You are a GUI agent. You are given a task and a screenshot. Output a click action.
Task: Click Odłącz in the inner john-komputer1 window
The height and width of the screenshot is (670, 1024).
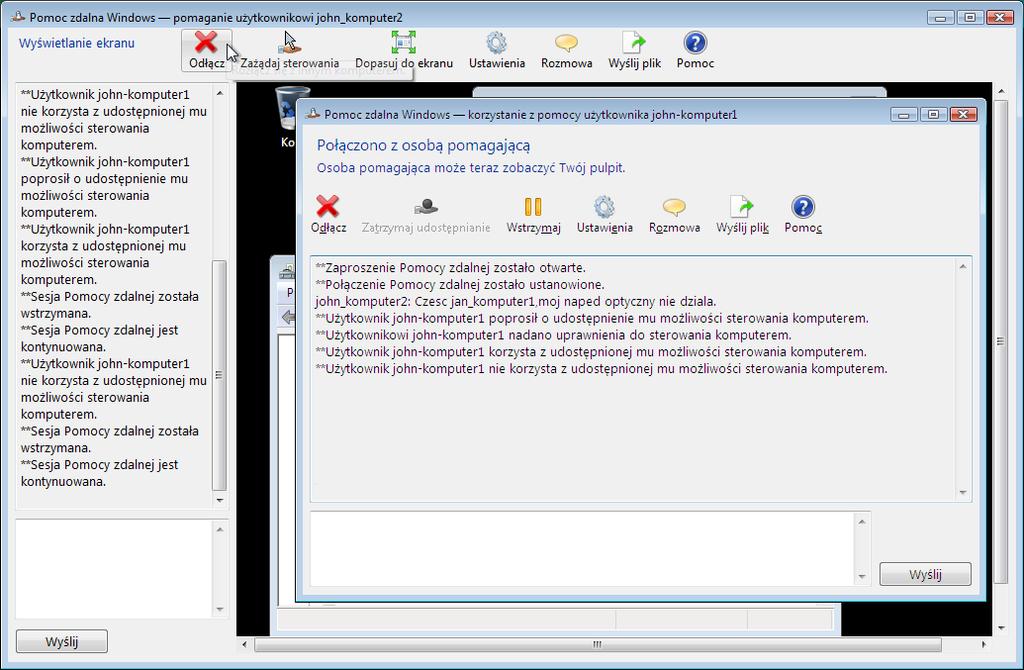point(328,214)
